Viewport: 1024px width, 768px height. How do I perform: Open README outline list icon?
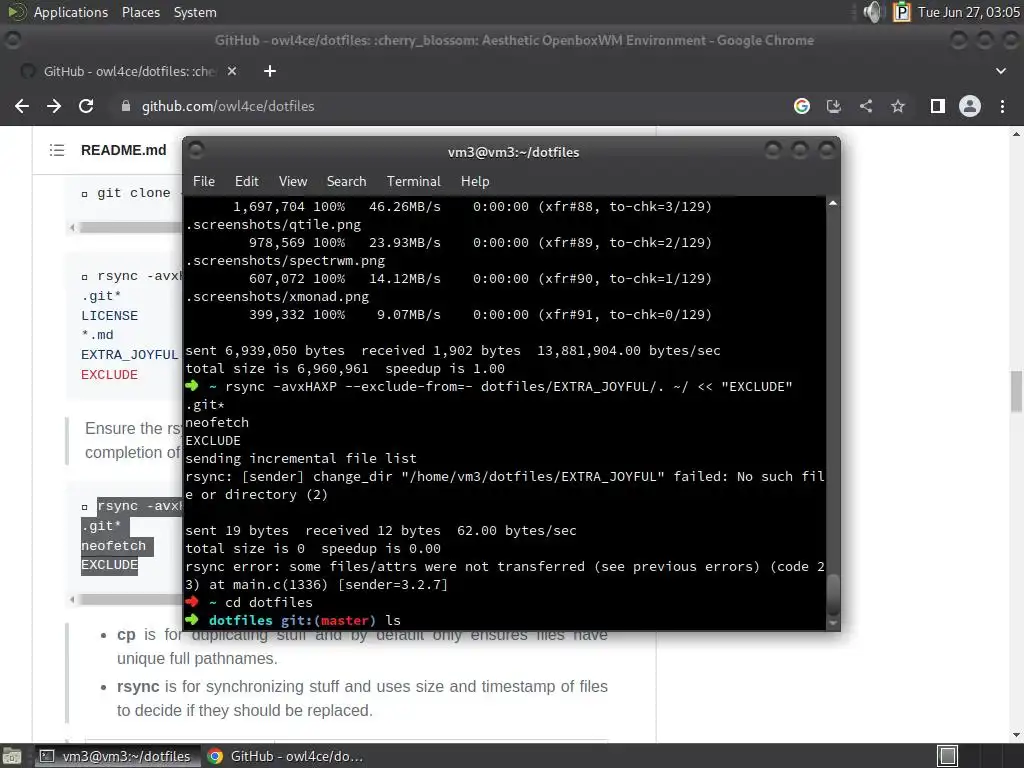pos(57,150)
